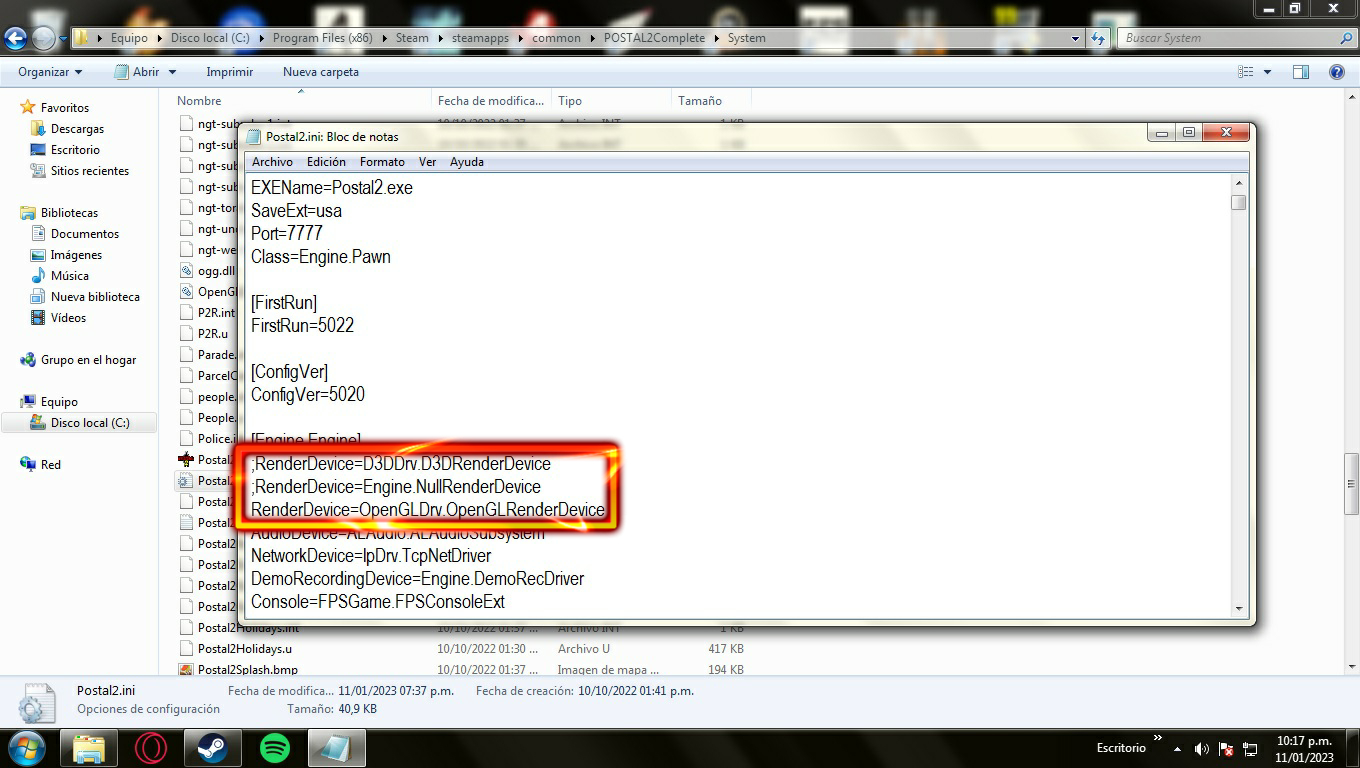Open the Ver menu in Notepad
The image size is (1360, 768).
click(427, 162)
